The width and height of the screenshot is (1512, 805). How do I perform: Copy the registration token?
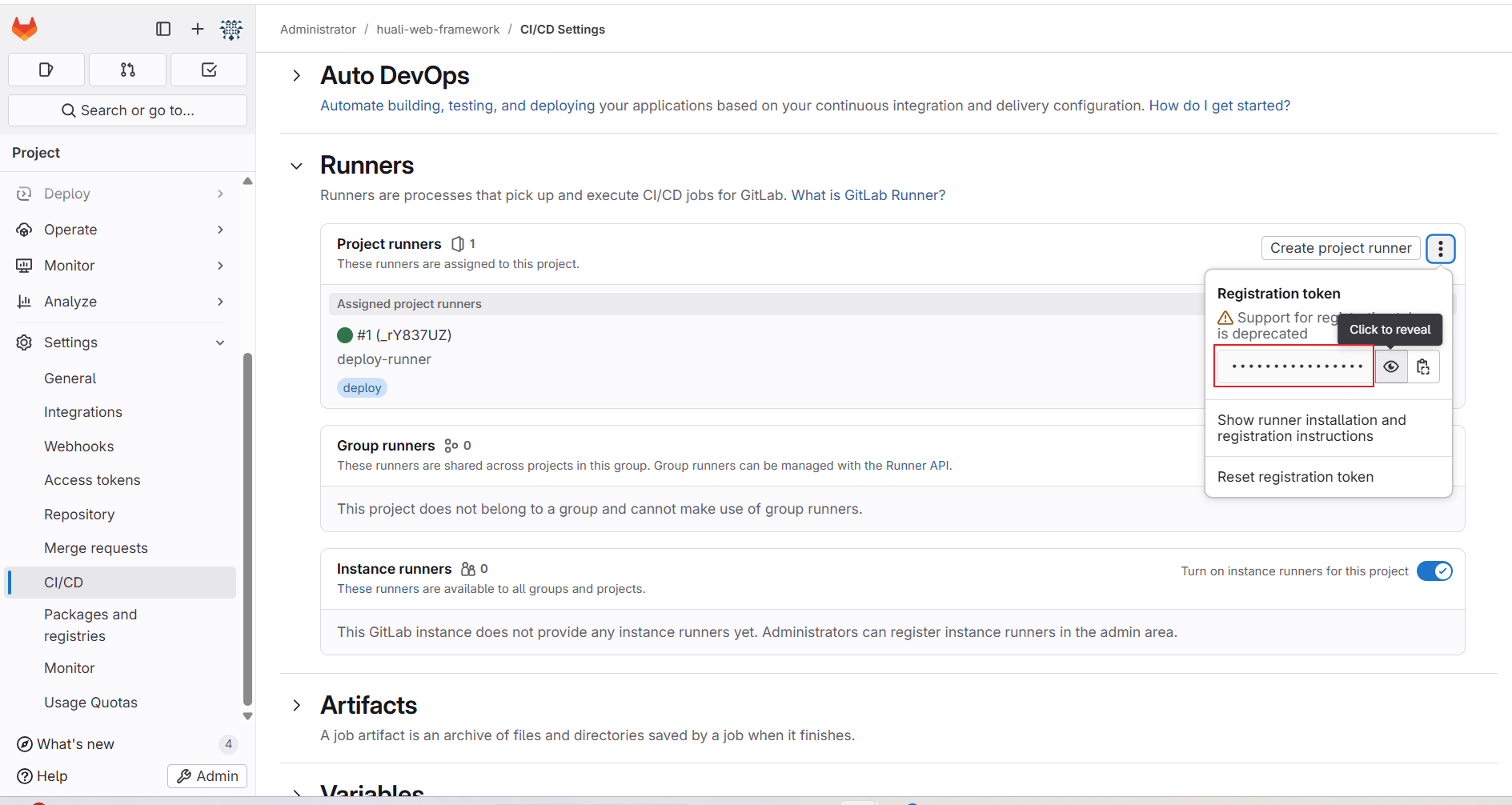(1423, 366)
